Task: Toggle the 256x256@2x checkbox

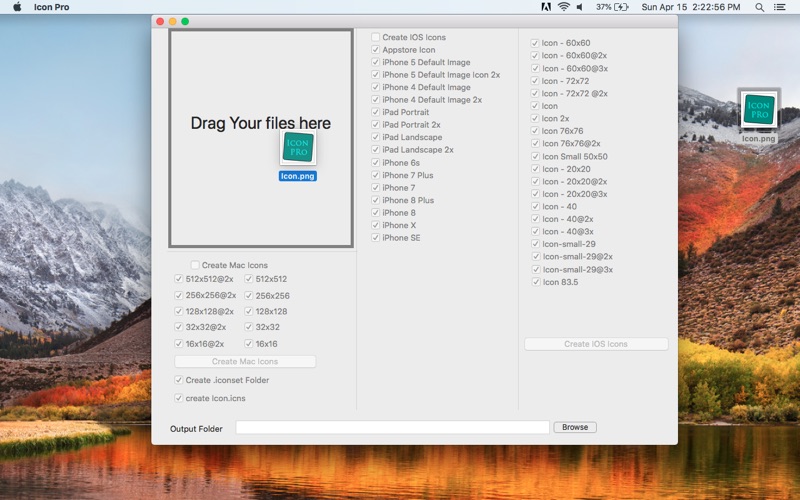Action: click(179, 295)
